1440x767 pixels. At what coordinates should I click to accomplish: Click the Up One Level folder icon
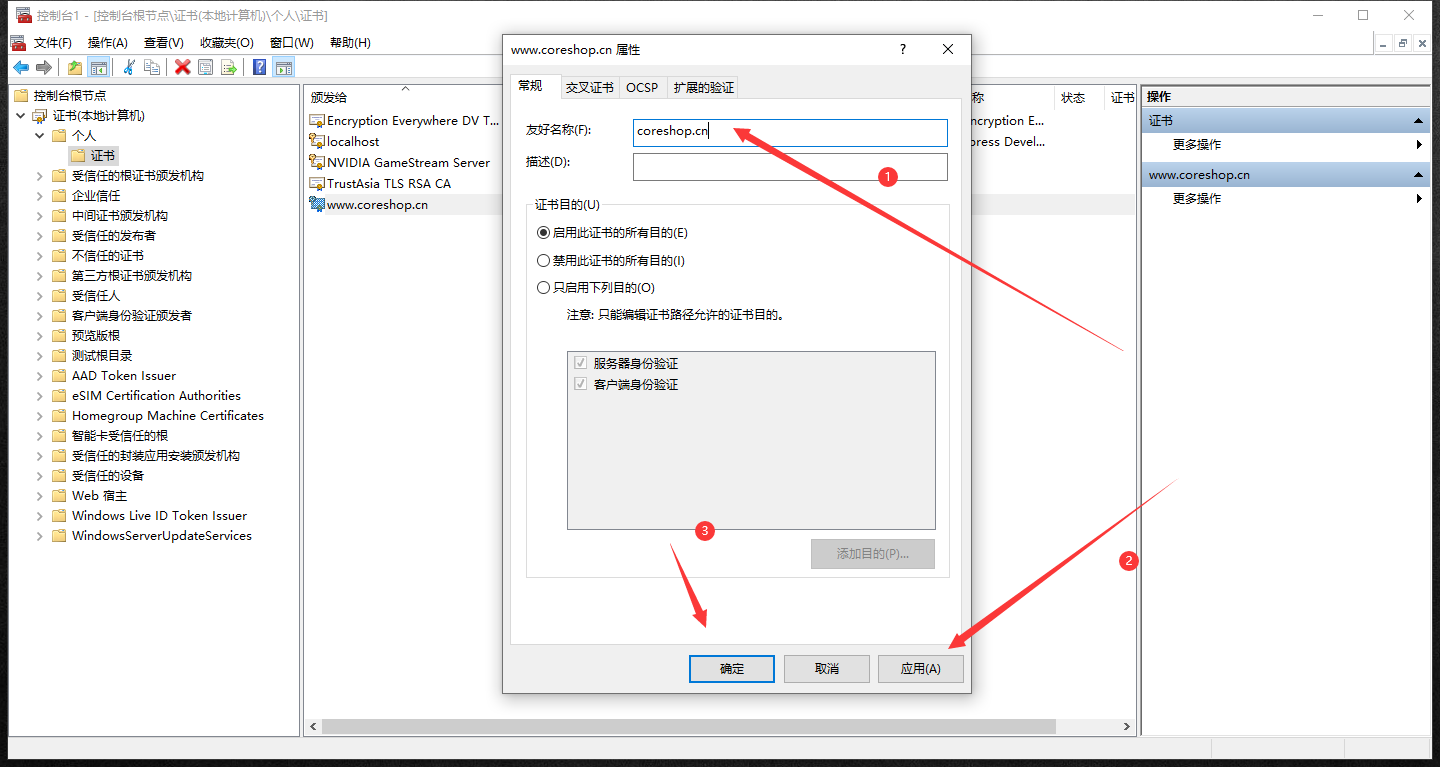tap(75, 67)
